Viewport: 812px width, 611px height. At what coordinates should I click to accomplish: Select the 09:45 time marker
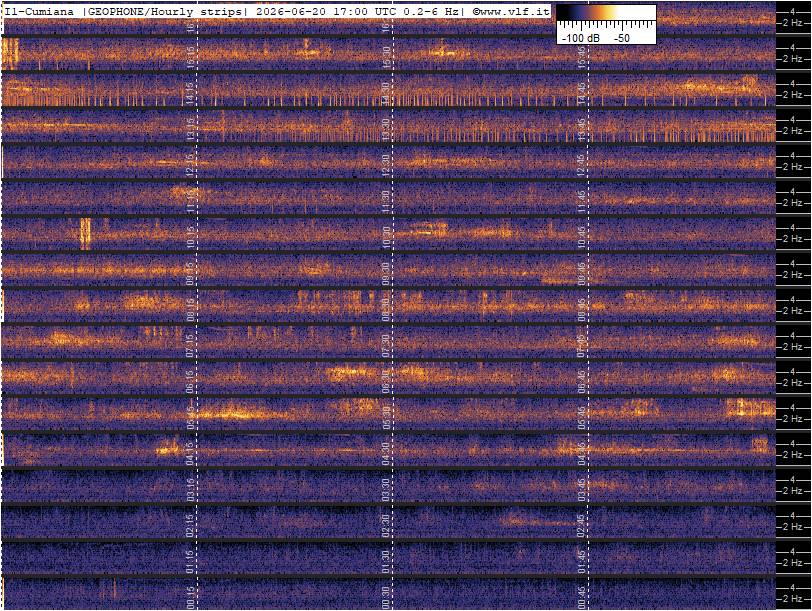[582, 273]
